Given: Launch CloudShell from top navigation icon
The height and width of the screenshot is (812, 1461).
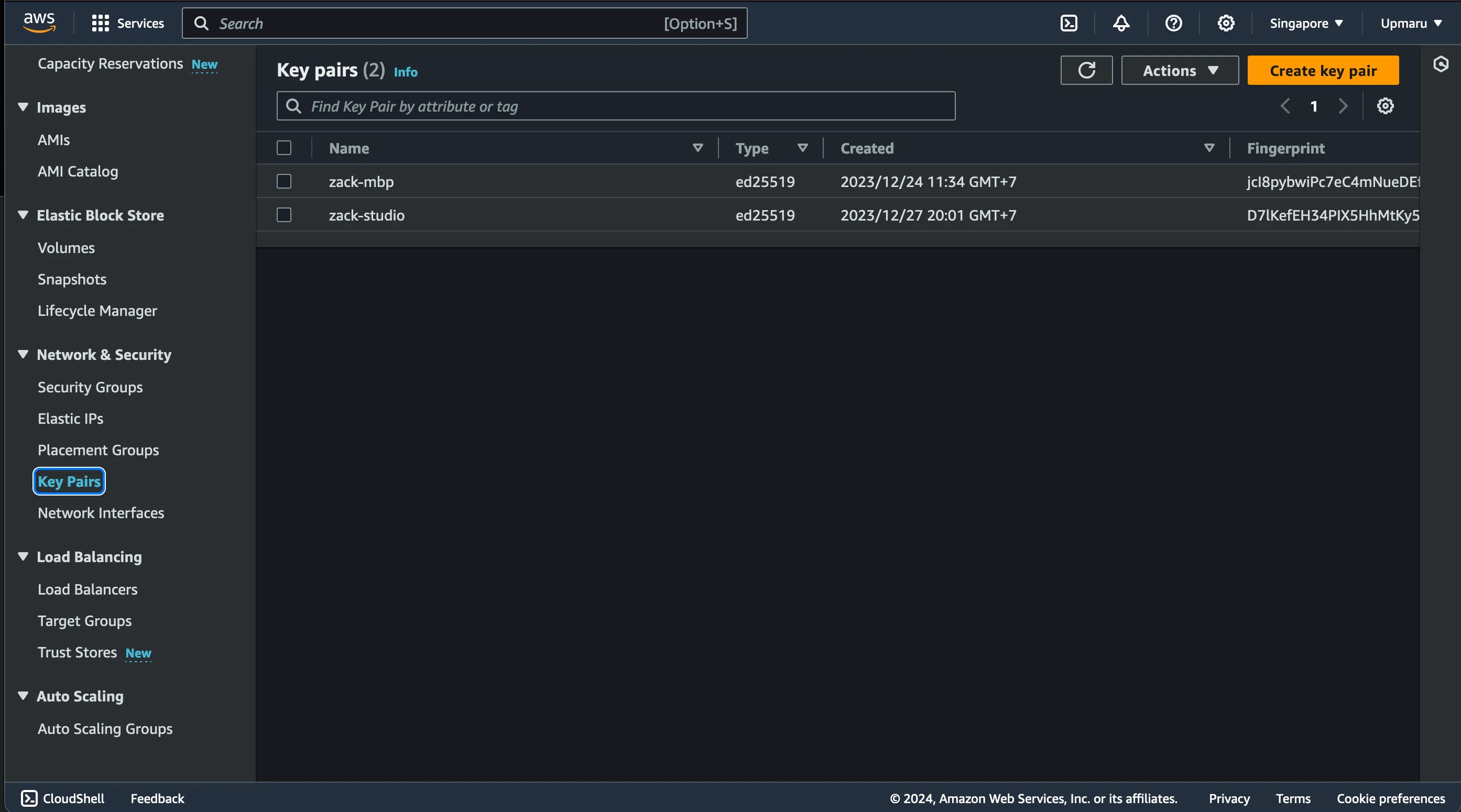Looking at the screenshot, I should point(1069,23).
